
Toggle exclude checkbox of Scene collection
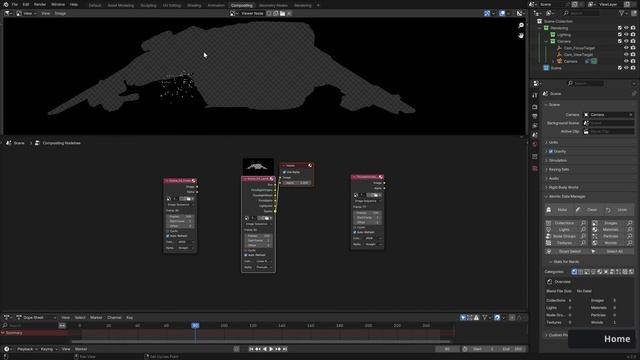point(620,68)
